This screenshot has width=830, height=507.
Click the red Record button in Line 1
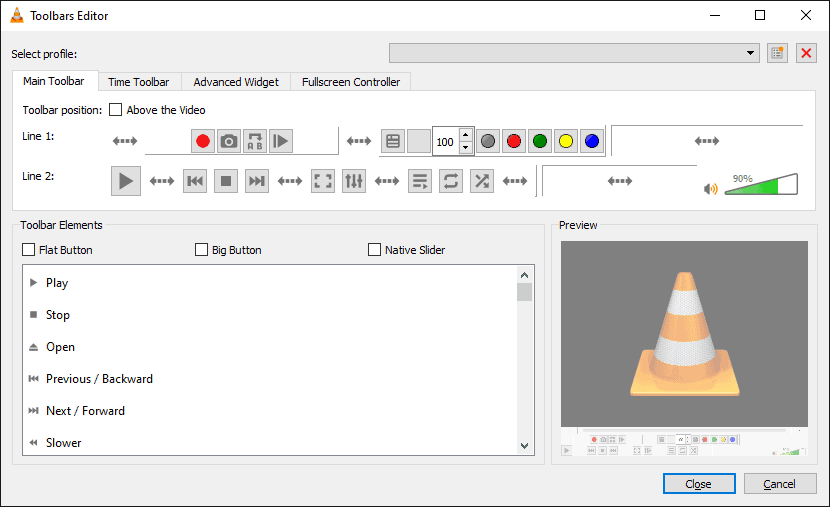[203, 141]
